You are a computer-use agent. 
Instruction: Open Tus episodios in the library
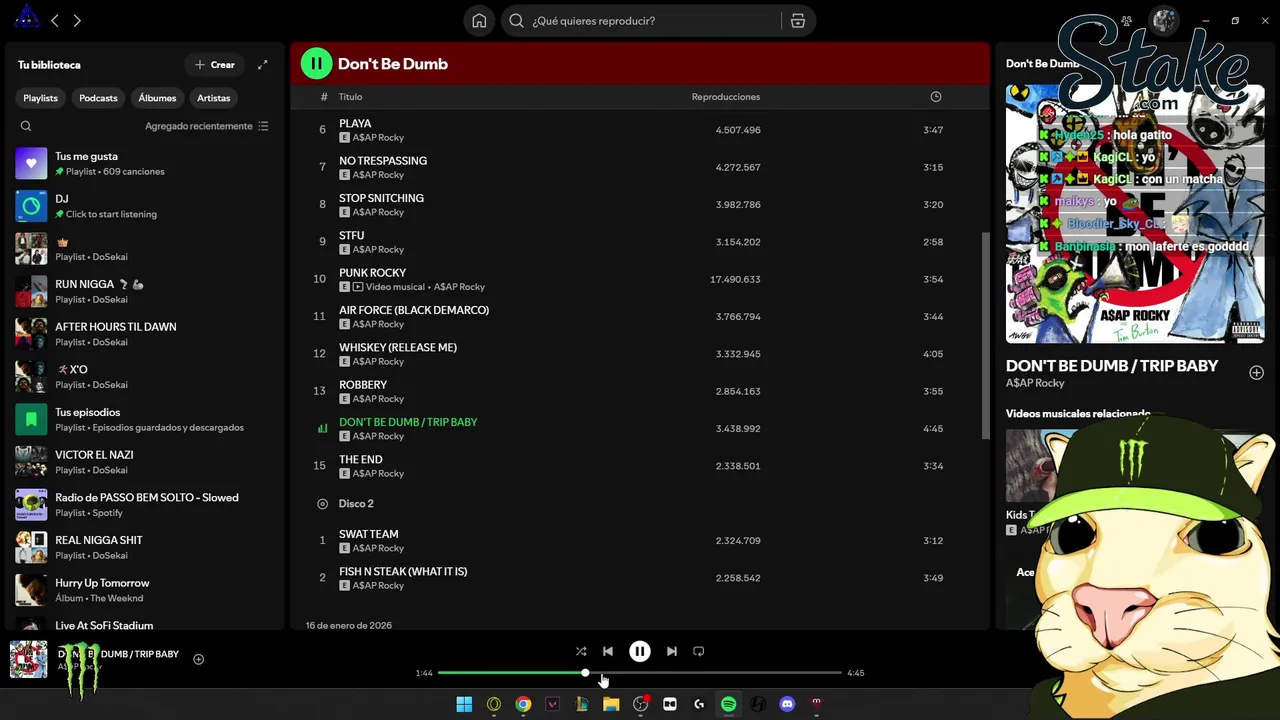point(143,419)
